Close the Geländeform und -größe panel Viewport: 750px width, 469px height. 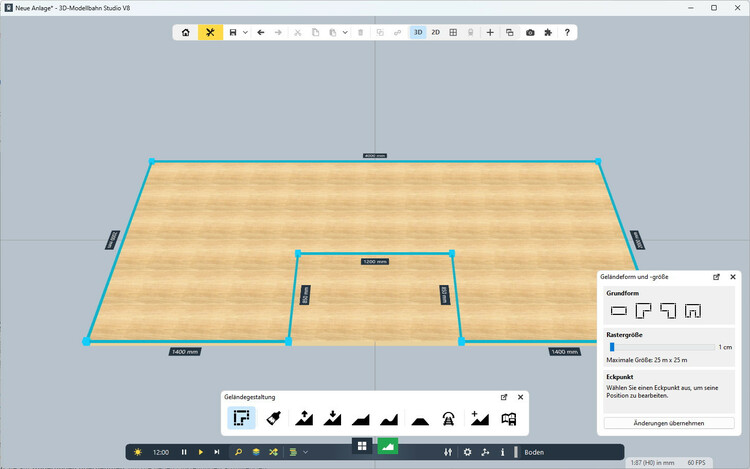tap(733, 277)
